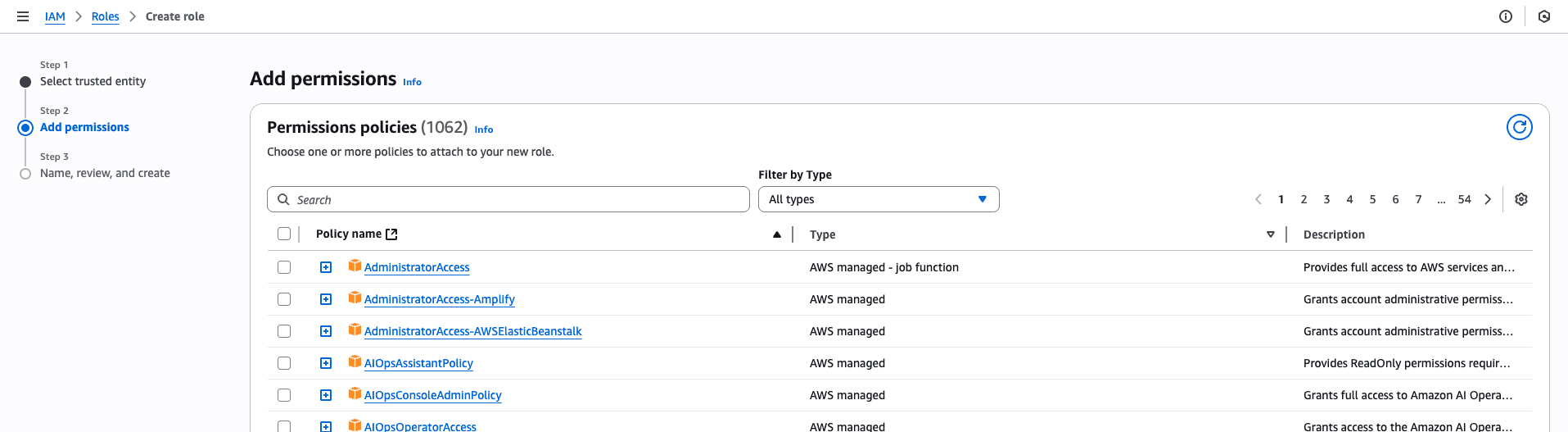
Task: Click the info circle icon in top bar
Action: 1505,16
